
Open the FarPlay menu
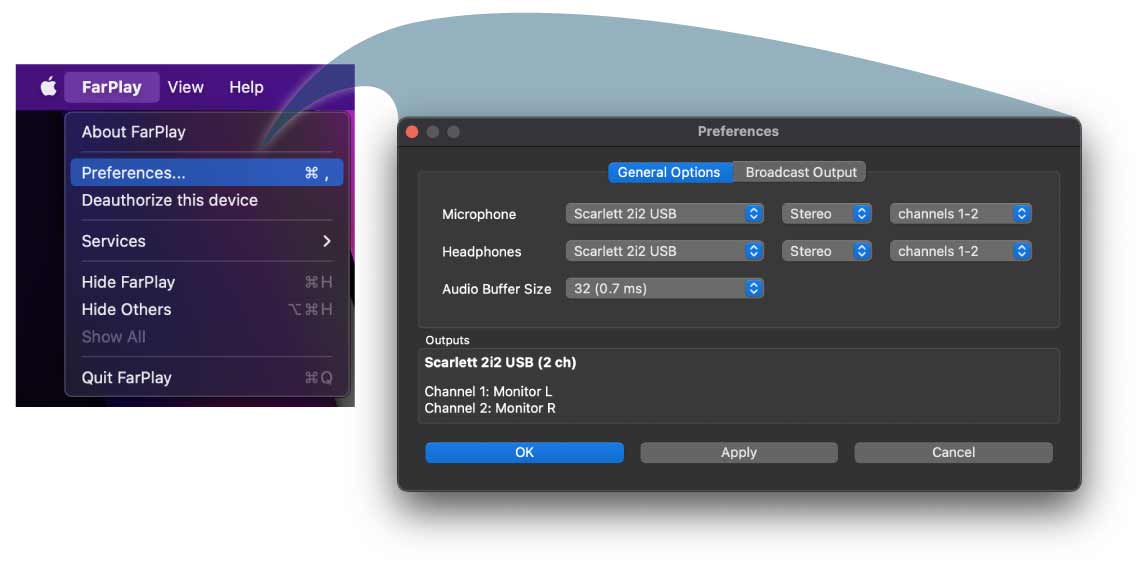click(x=111, y=87)
